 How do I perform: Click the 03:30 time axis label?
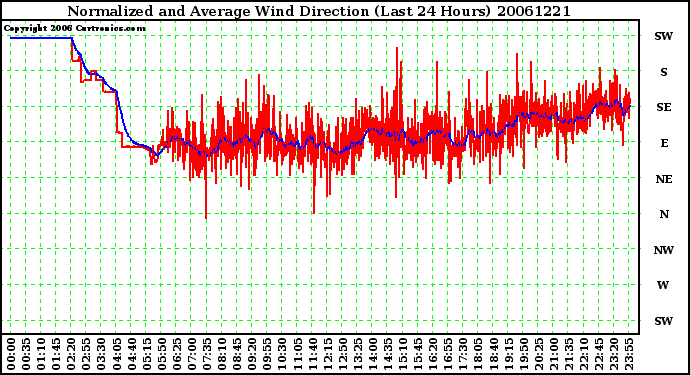pos(101,354)
